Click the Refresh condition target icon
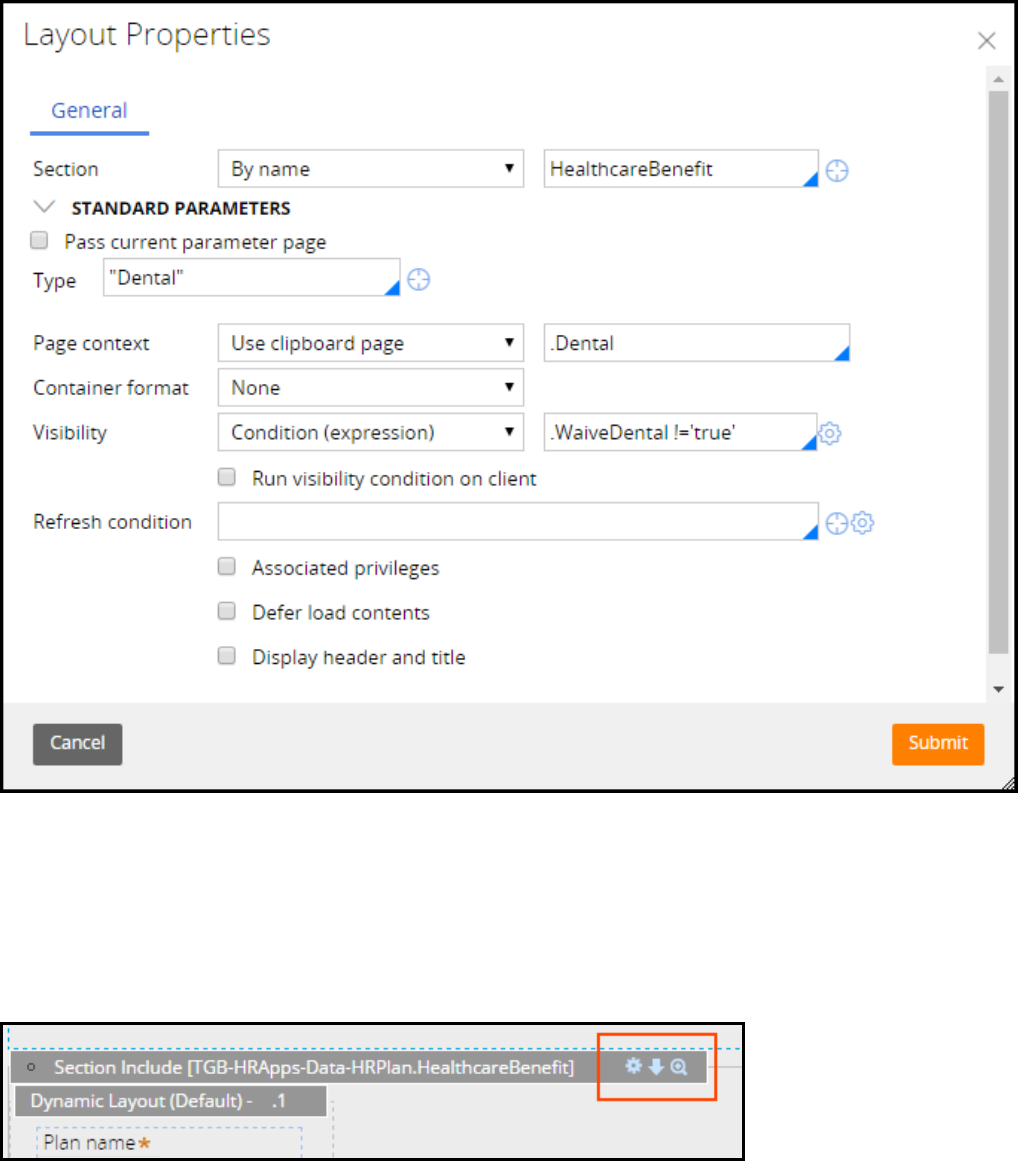This screenshot has width=1018, height=1161. click(x=838, y=523)
